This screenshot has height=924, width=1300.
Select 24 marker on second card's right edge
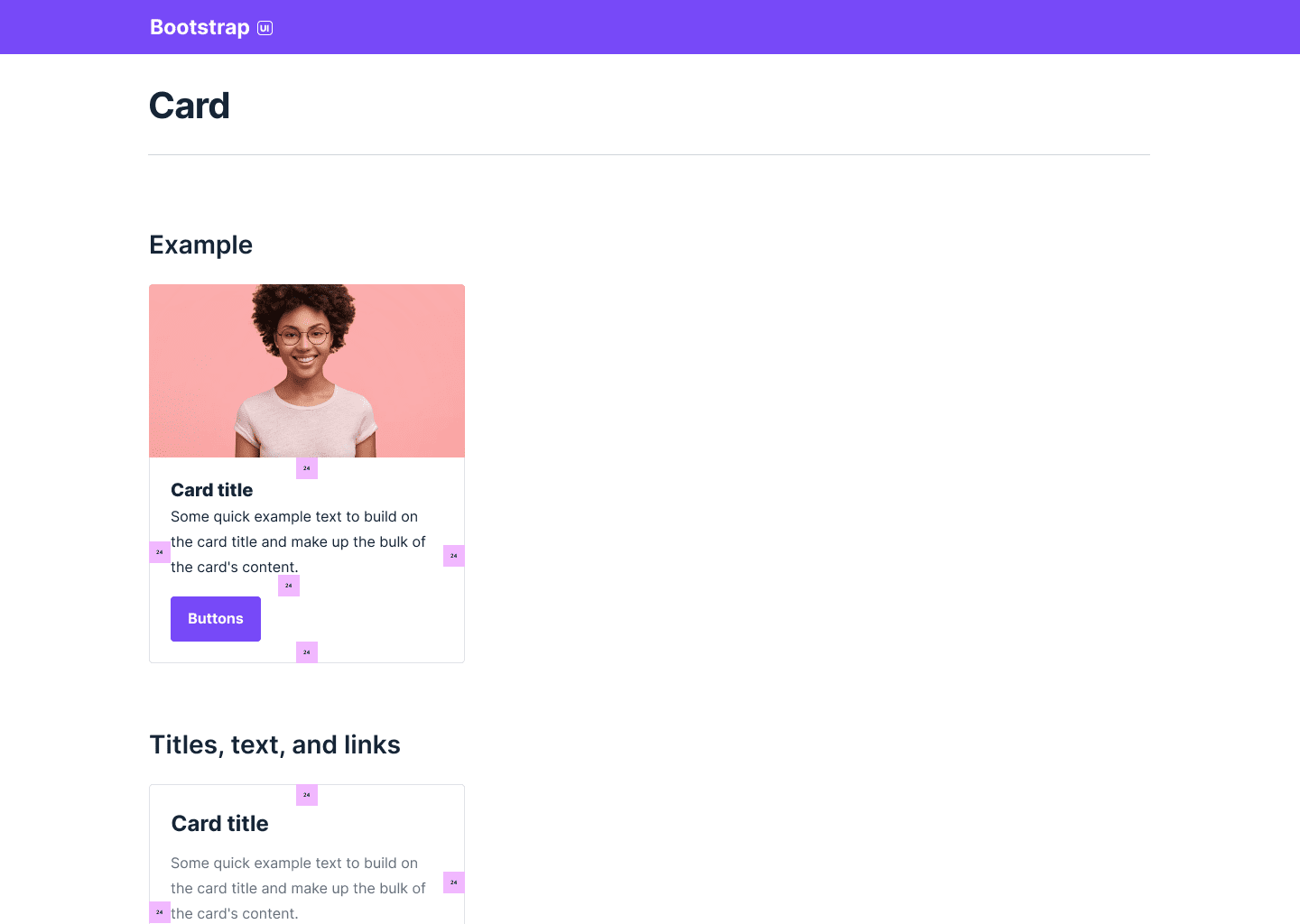click(x=454, y=882)
